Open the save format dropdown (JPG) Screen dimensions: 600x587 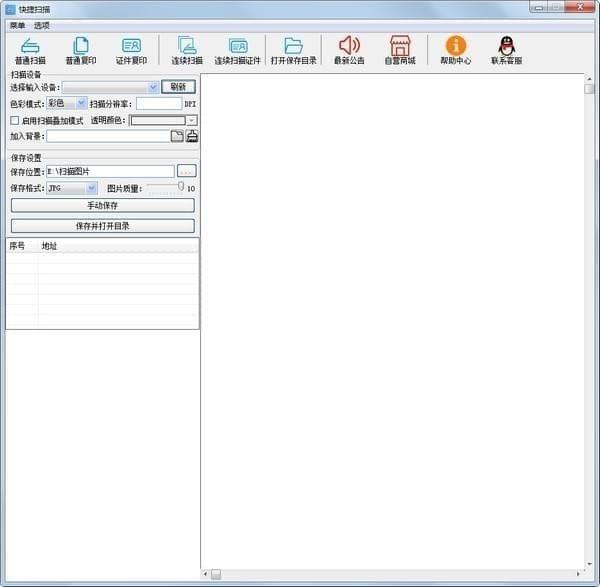point(91,188)
